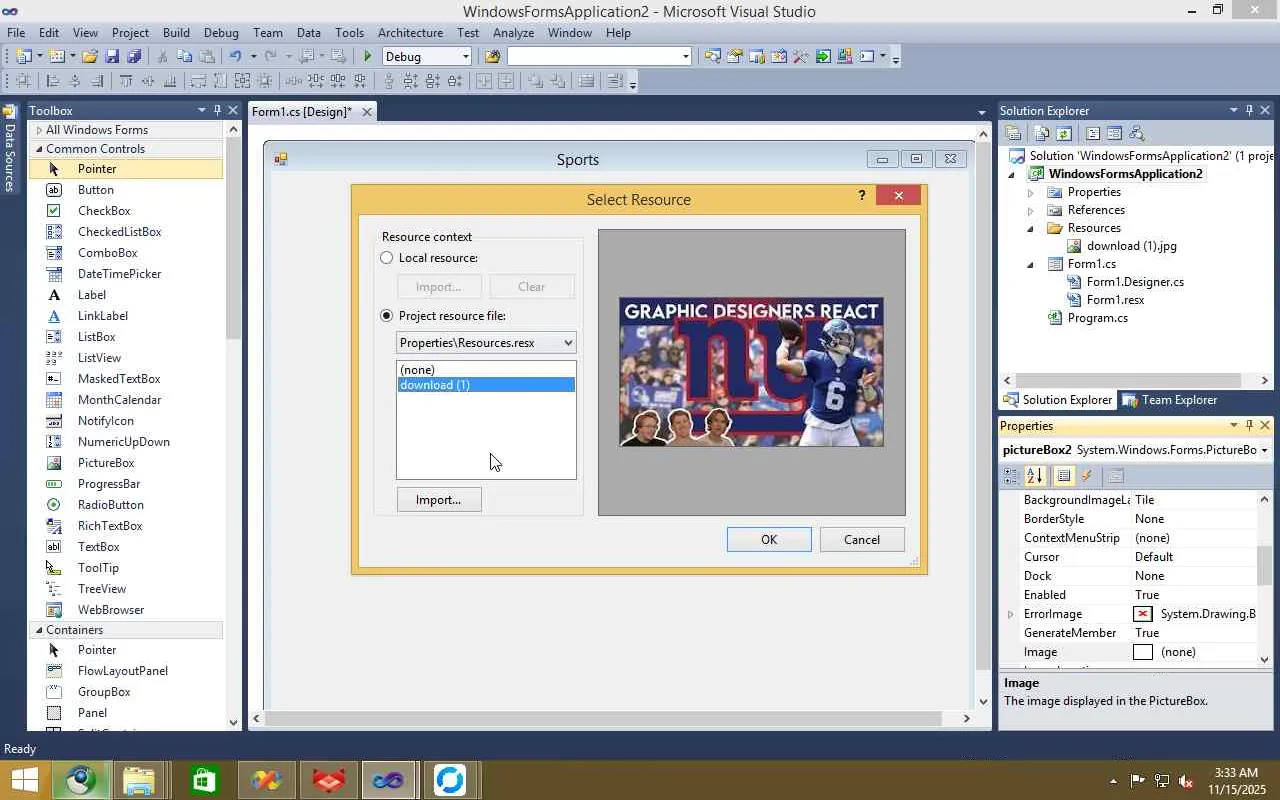
Task: Show Events with the lightning bolt icon
Action: (1087, 476)
